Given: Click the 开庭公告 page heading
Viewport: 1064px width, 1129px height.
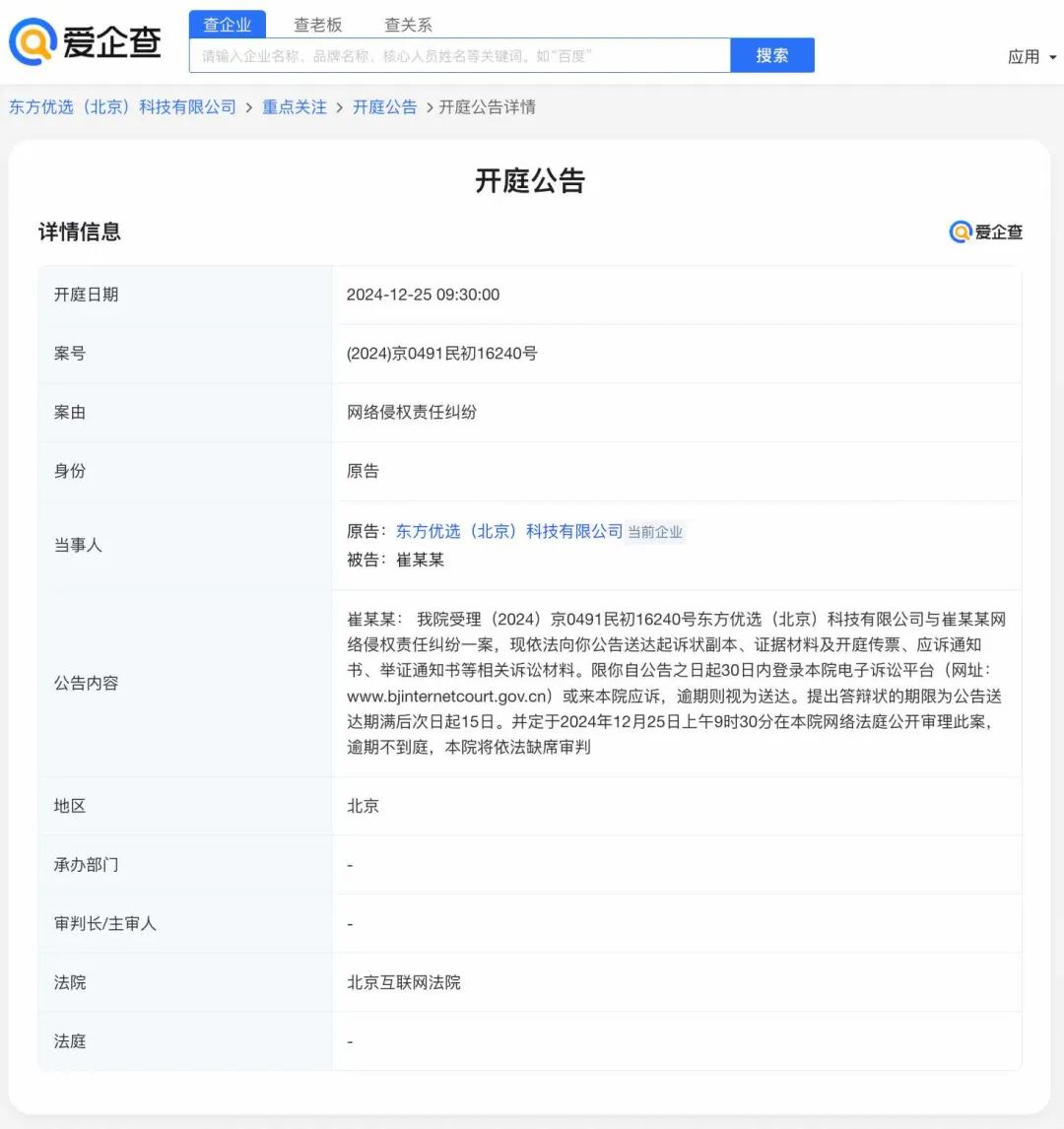Looking at the screenshot, I should pyautogui.click(x=531, y=180).
